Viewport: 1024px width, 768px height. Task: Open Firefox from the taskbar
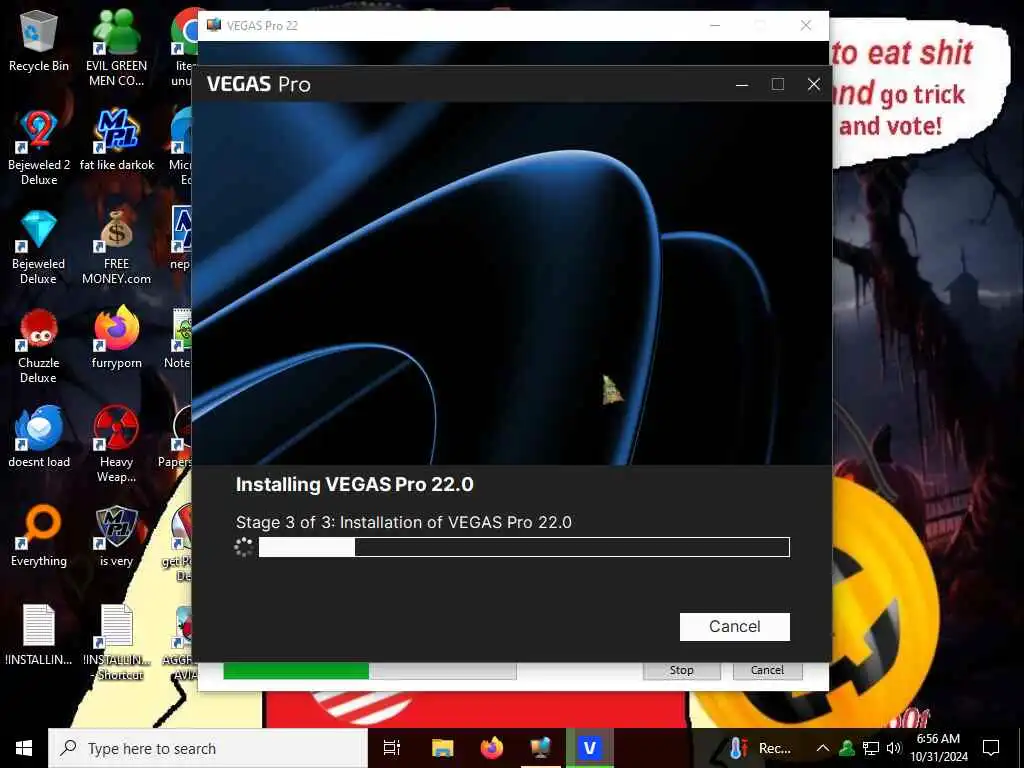[492, 748]
